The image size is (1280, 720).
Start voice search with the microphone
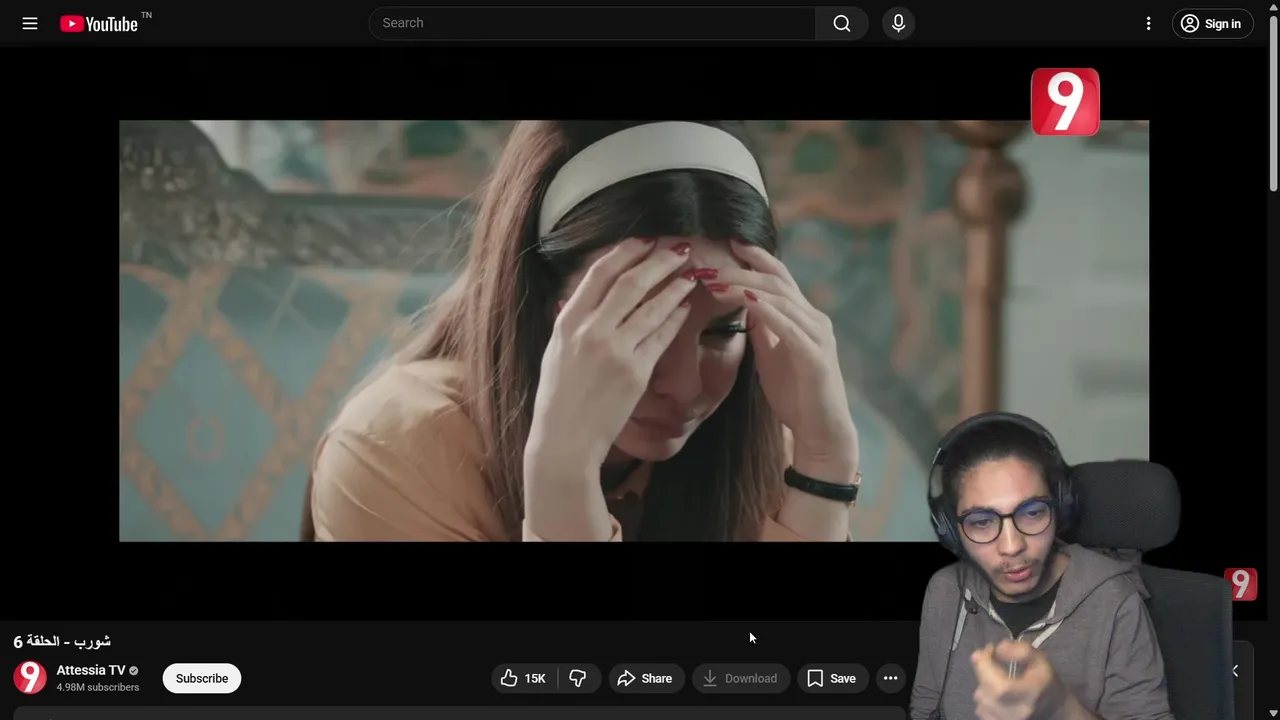pyautogui.click(x=898, y=23)
